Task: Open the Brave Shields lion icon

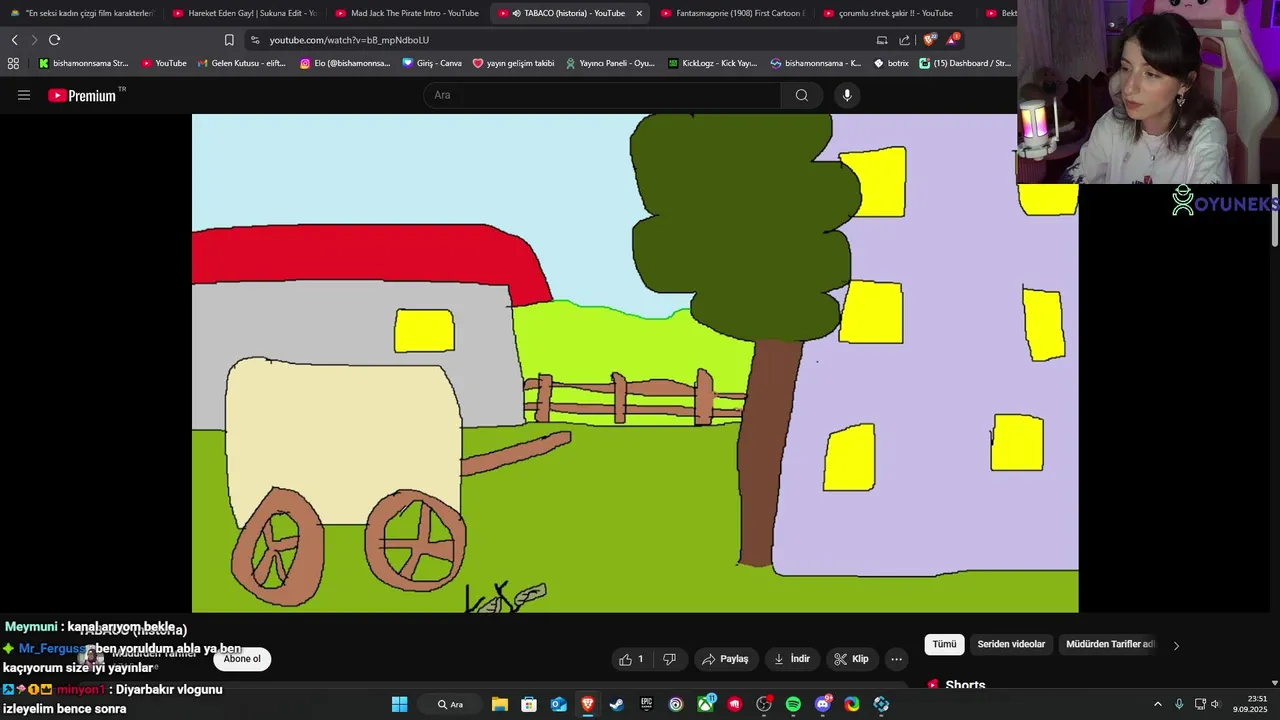Action: (929, 40)
